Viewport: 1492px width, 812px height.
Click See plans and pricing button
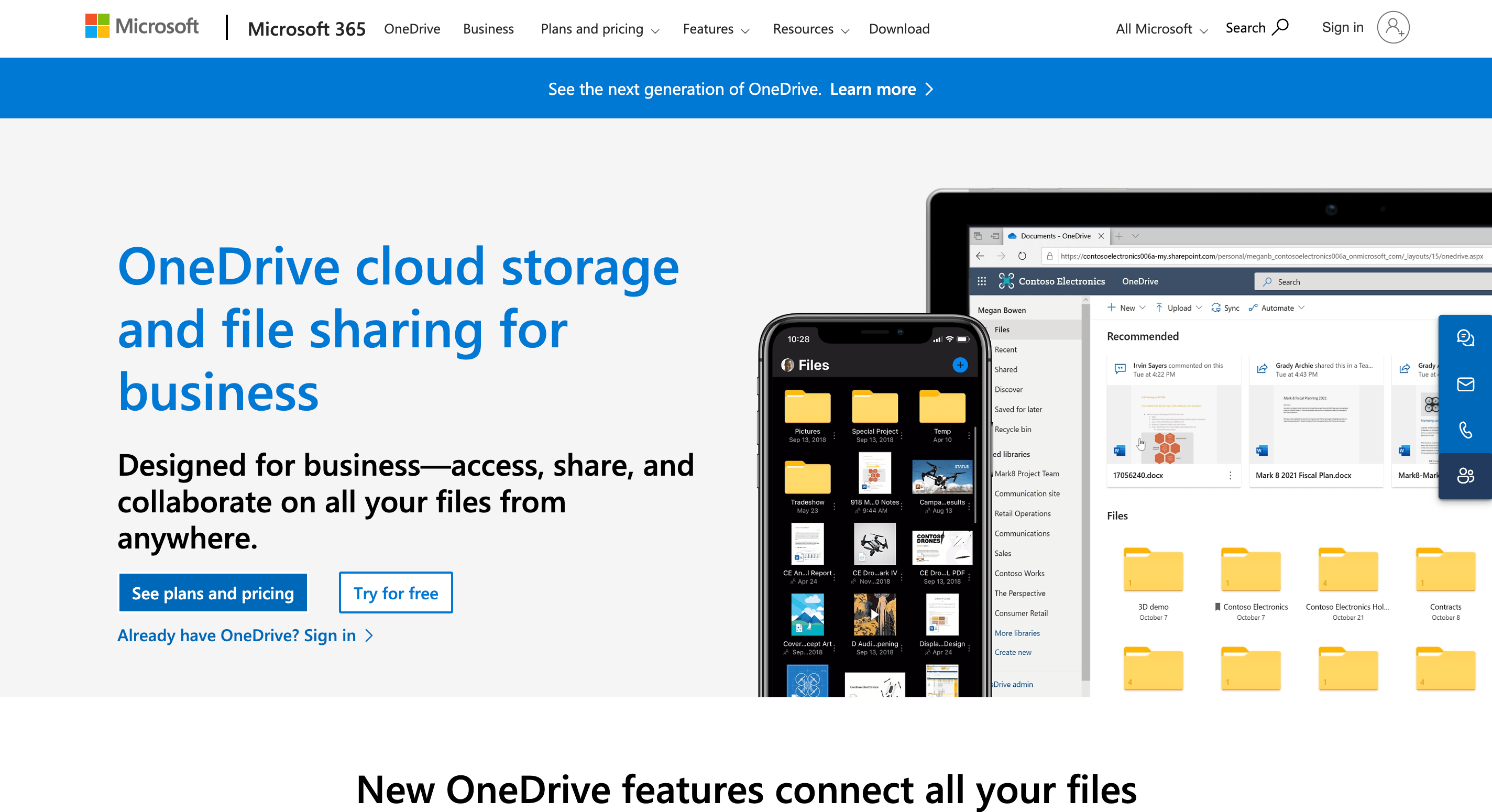tap(213, 592)
